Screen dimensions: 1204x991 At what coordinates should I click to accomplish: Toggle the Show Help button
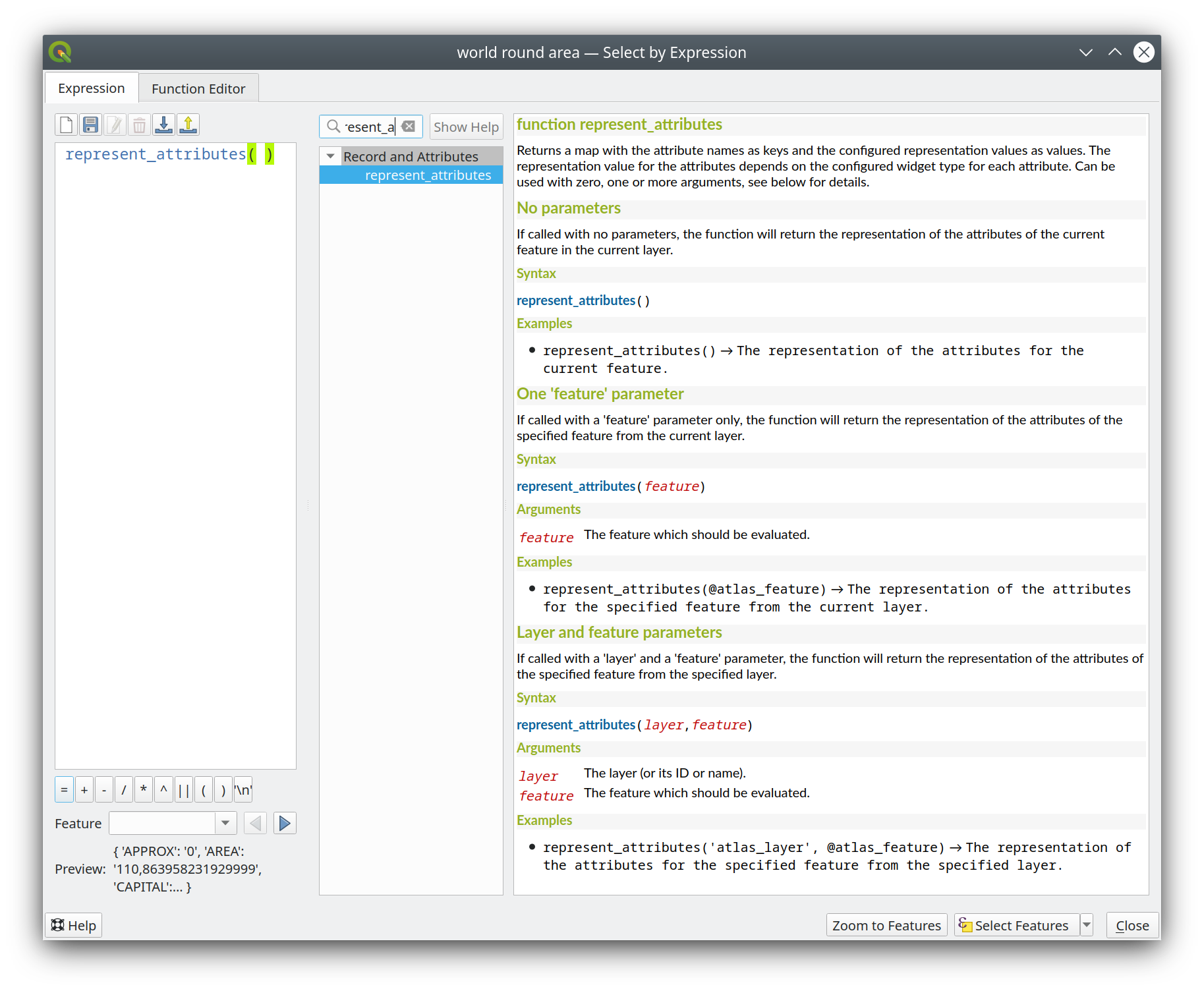466,127
